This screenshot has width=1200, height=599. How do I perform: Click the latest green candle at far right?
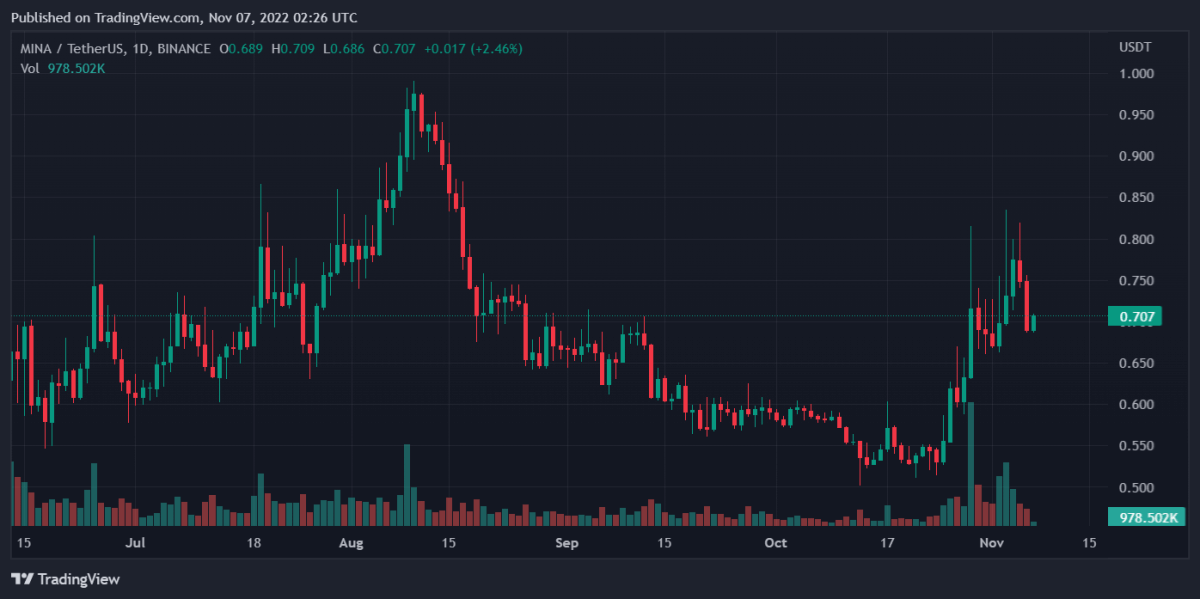1033,323
